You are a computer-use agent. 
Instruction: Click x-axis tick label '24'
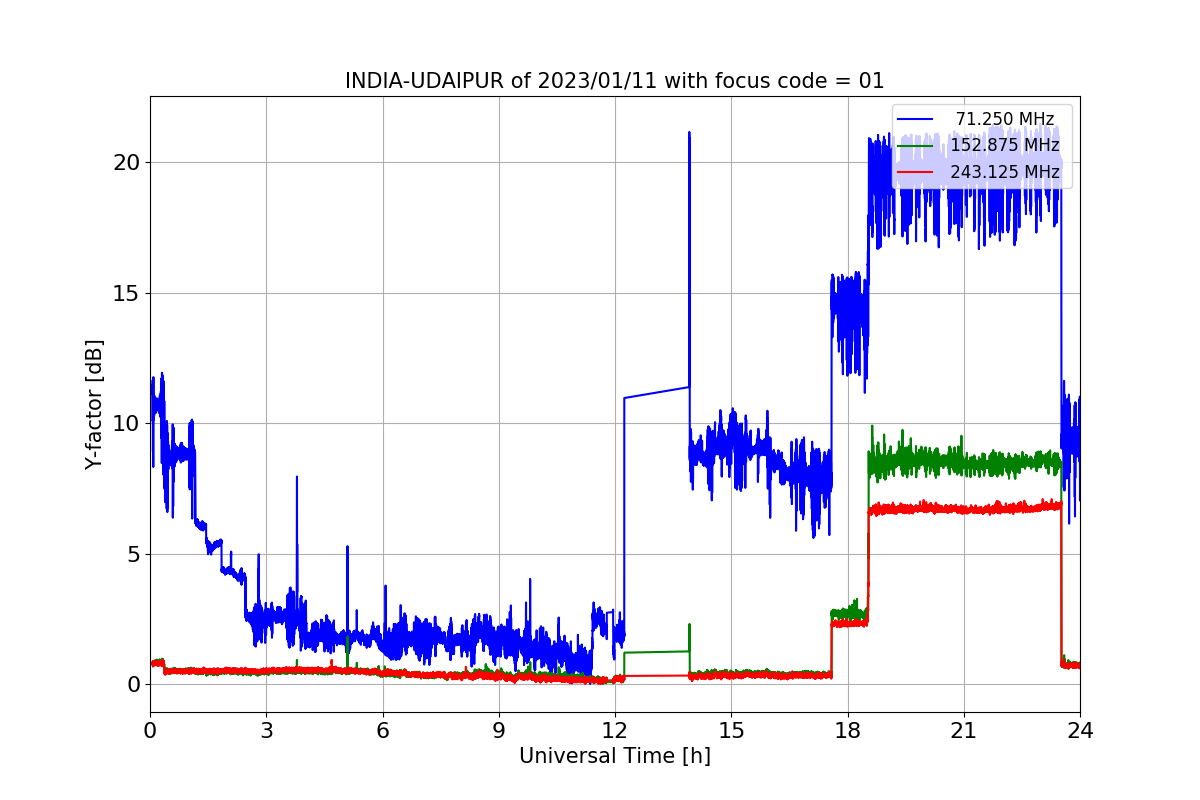[x=1080, y=730]
